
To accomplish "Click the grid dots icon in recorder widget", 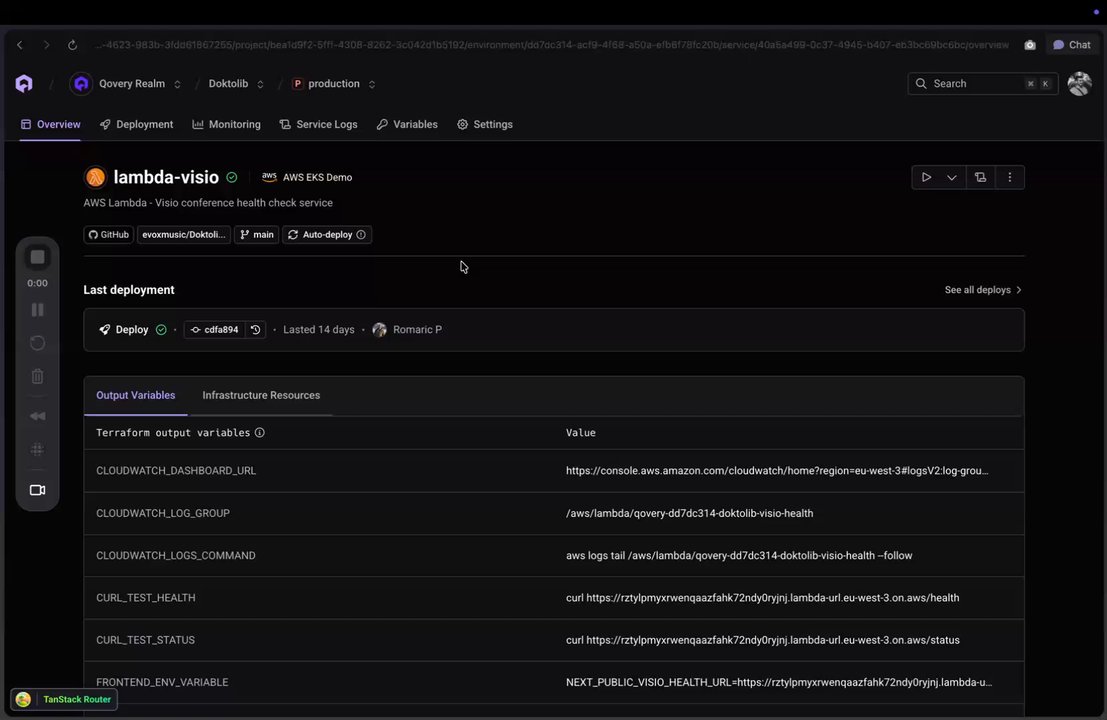I will 37,450.
